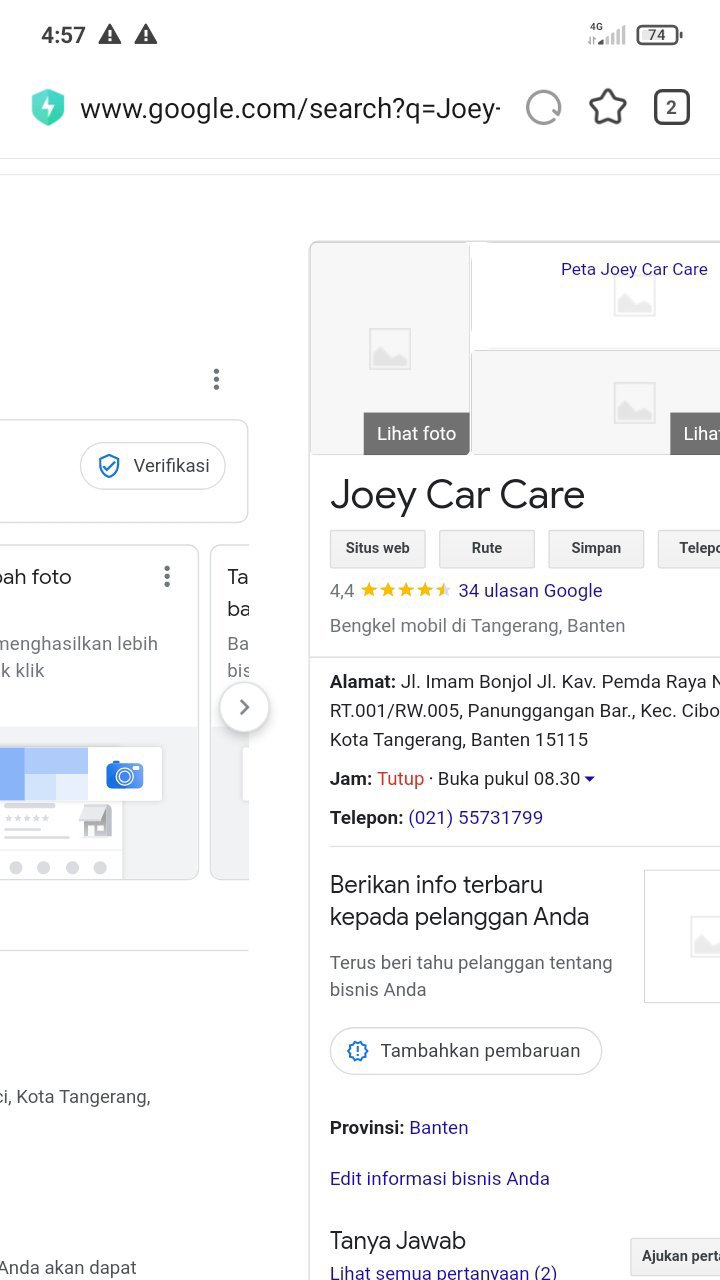
Task: Bookmark page with the star icon
Action: click(608, 108)
